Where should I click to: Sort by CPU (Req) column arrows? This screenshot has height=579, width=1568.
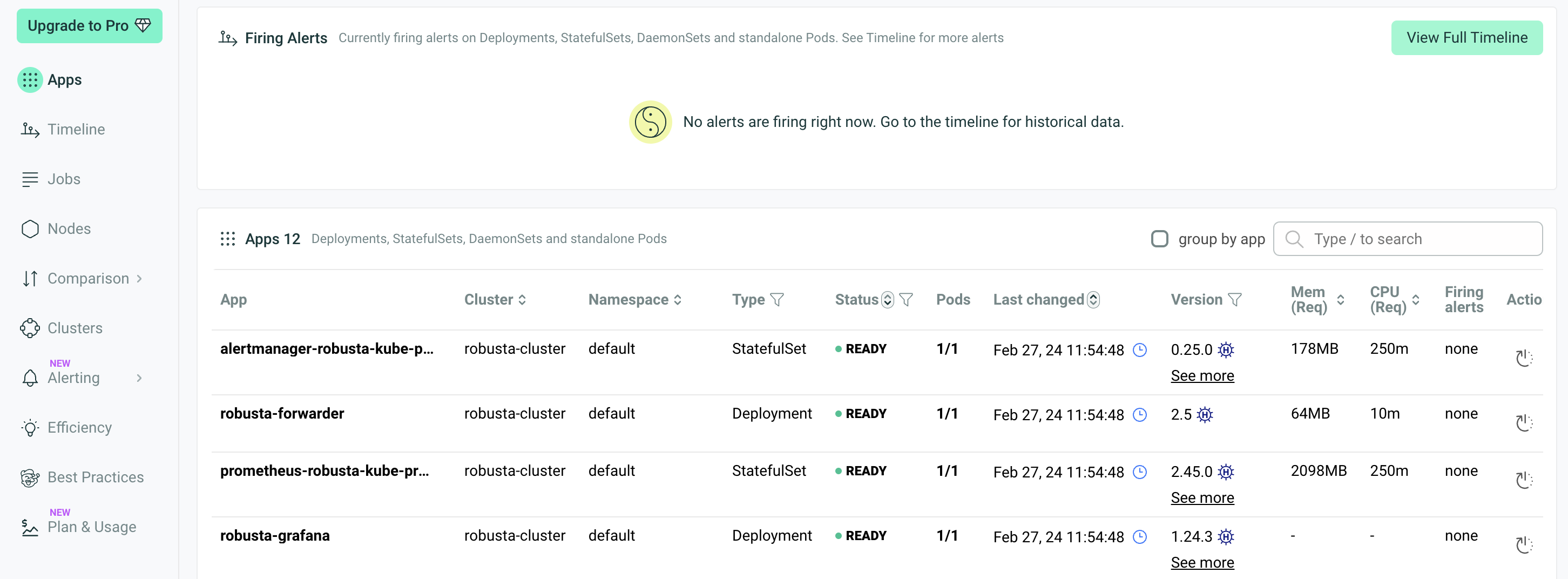click(x=1416, y=300)
